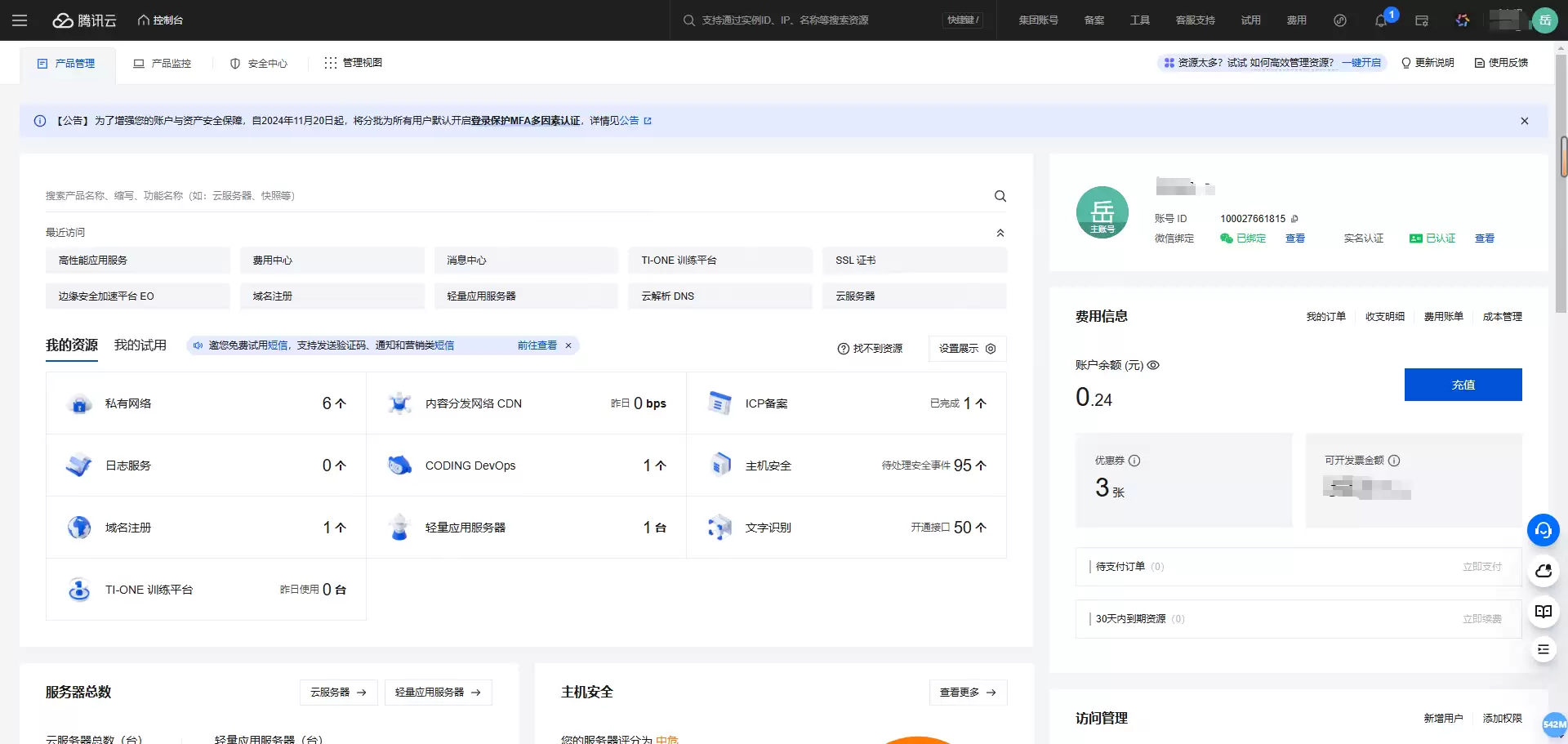Open 费用账单 billing link
Screen dimensions: 1568x744
point(1443,316)
